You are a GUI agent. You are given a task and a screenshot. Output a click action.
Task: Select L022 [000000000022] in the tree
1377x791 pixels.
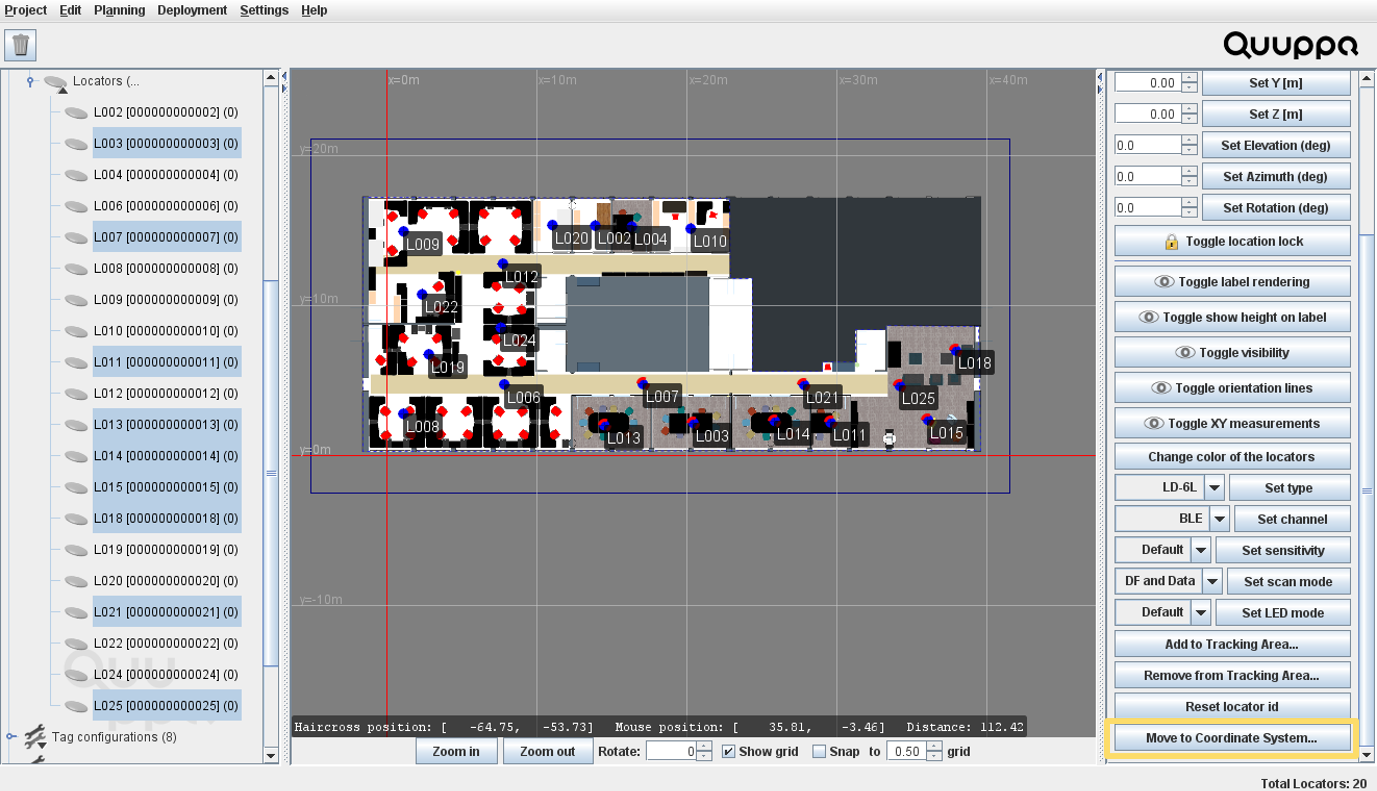pyautogui.click(x=166, y=643)
